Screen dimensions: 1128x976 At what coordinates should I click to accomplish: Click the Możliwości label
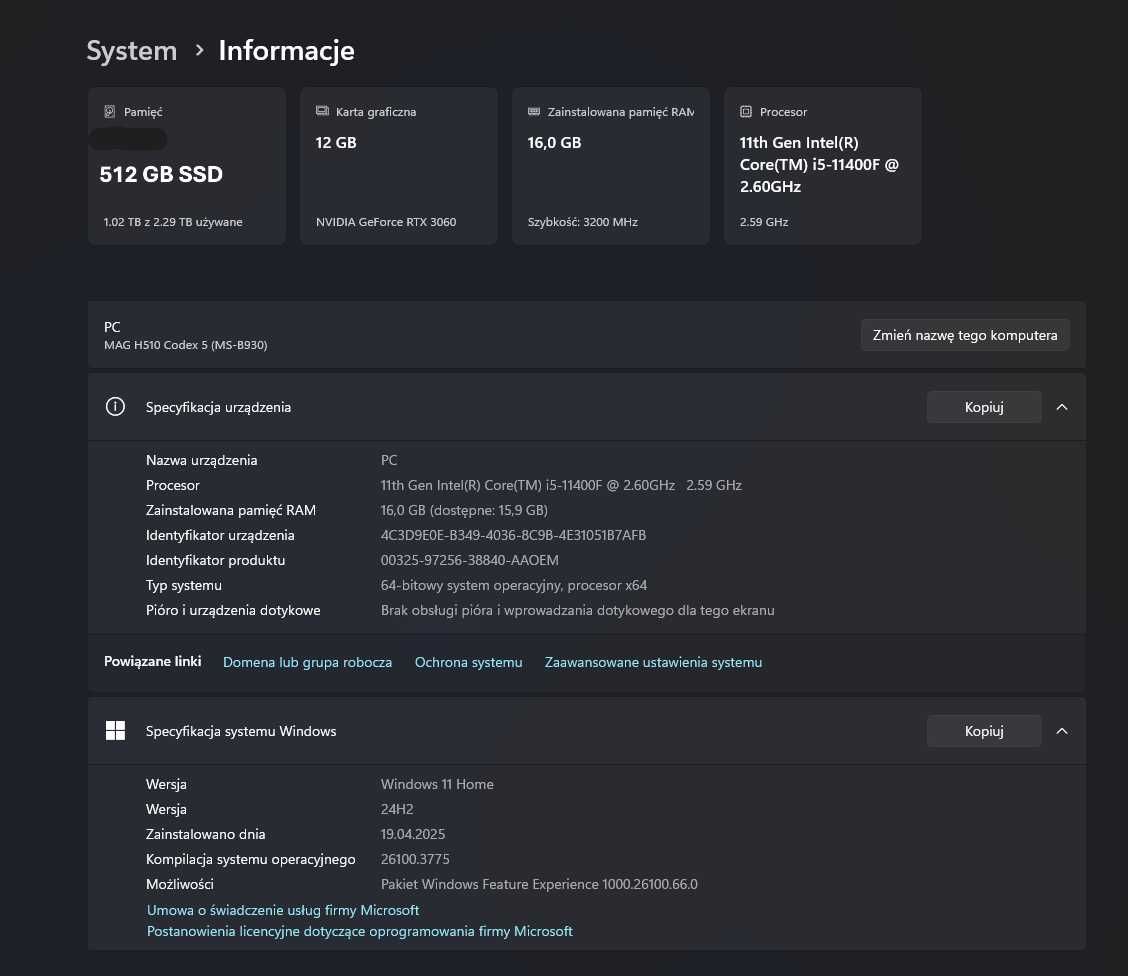pos(179,885)
